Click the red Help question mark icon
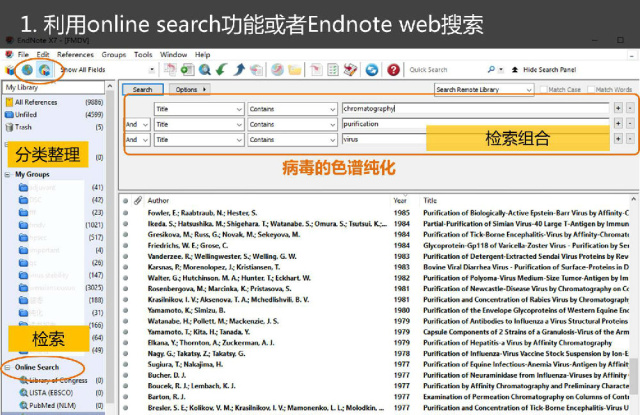The width and height of the screenshot is (640, 415). pyautogui.click(x=394, y=70)
